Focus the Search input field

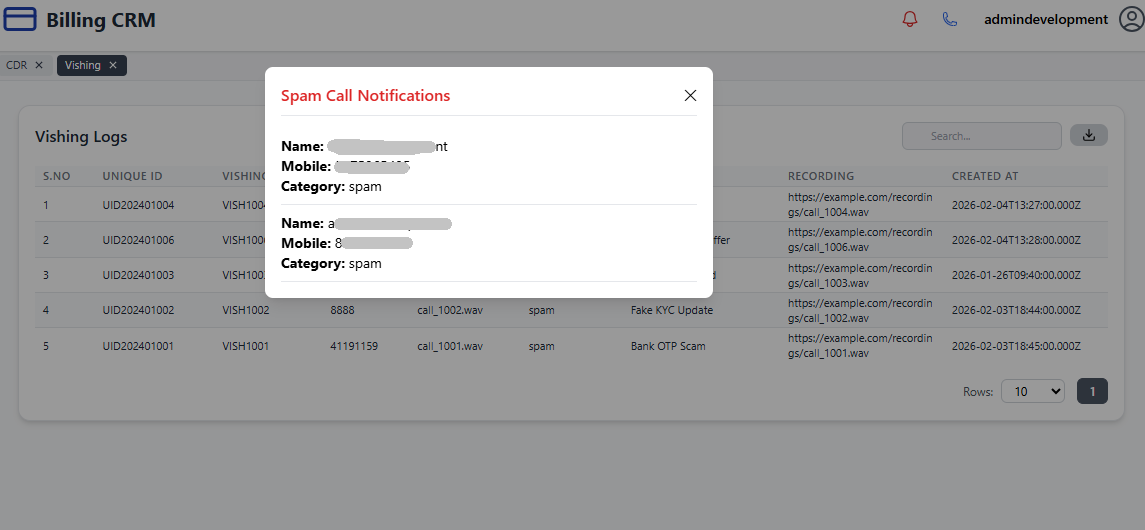coord(981,136)
